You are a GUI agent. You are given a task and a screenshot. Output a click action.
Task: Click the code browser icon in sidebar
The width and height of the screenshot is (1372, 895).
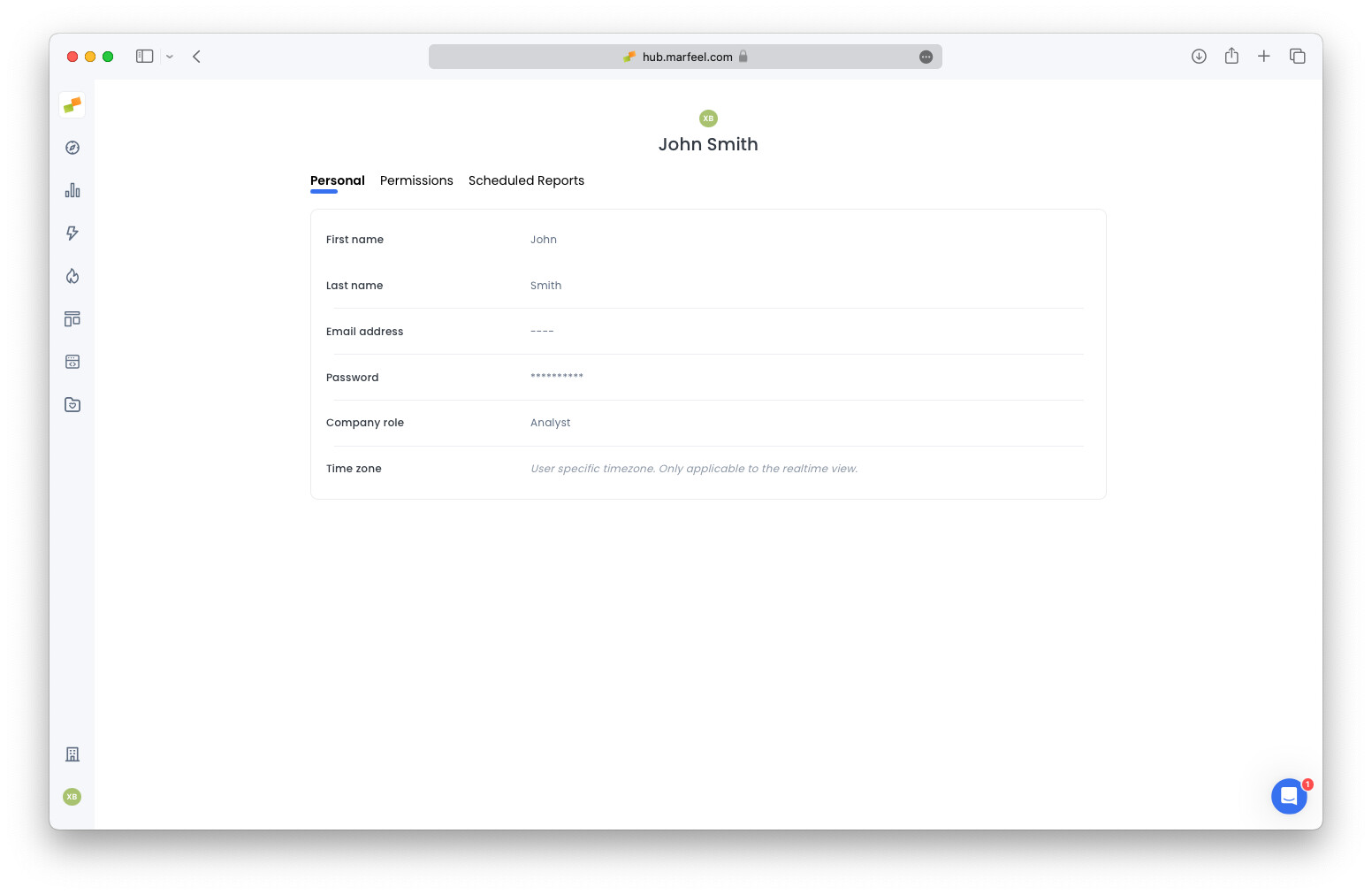point(72,361)
